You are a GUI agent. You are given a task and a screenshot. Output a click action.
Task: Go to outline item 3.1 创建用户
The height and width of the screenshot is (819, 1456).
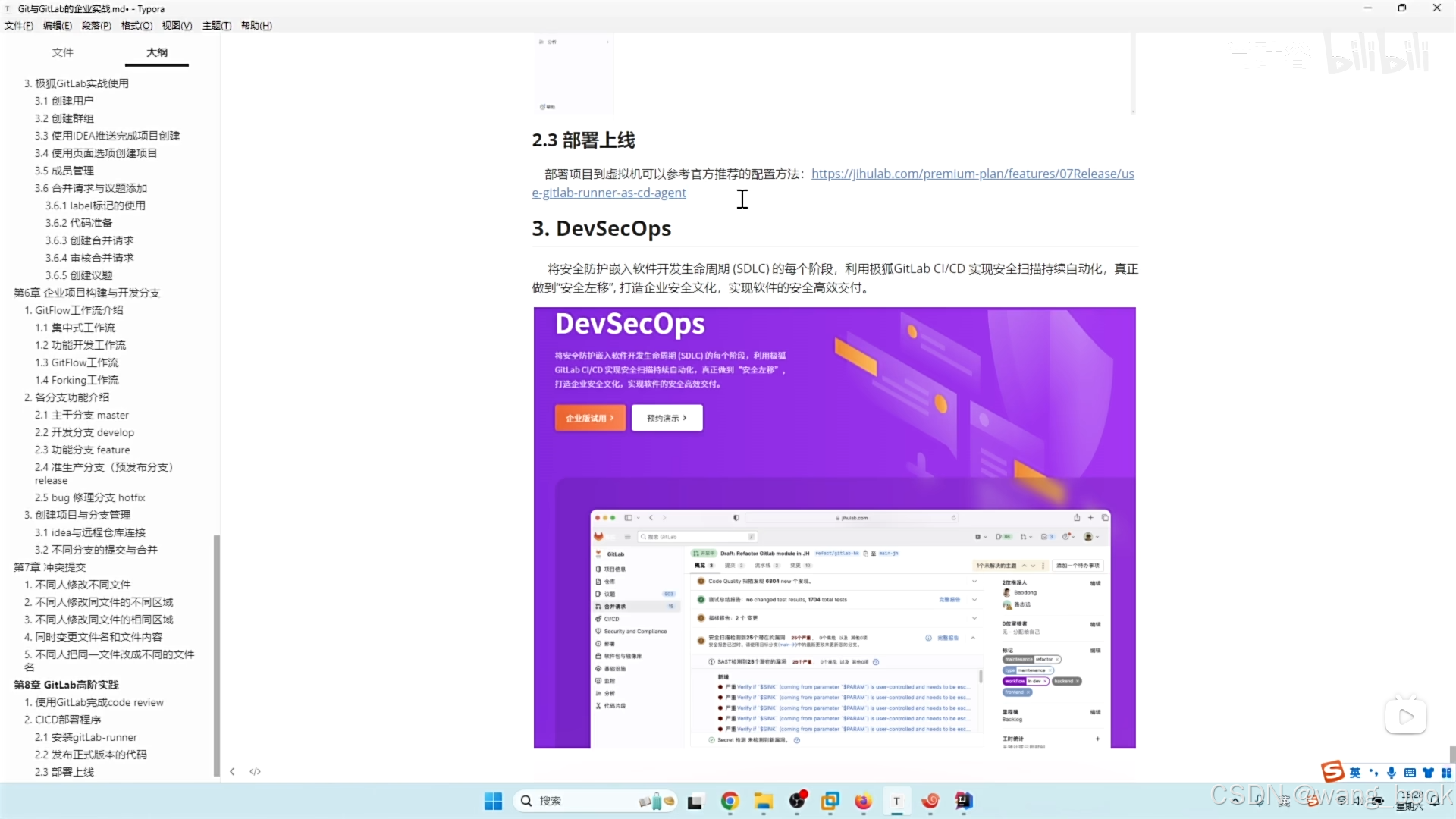pos(64,101)
